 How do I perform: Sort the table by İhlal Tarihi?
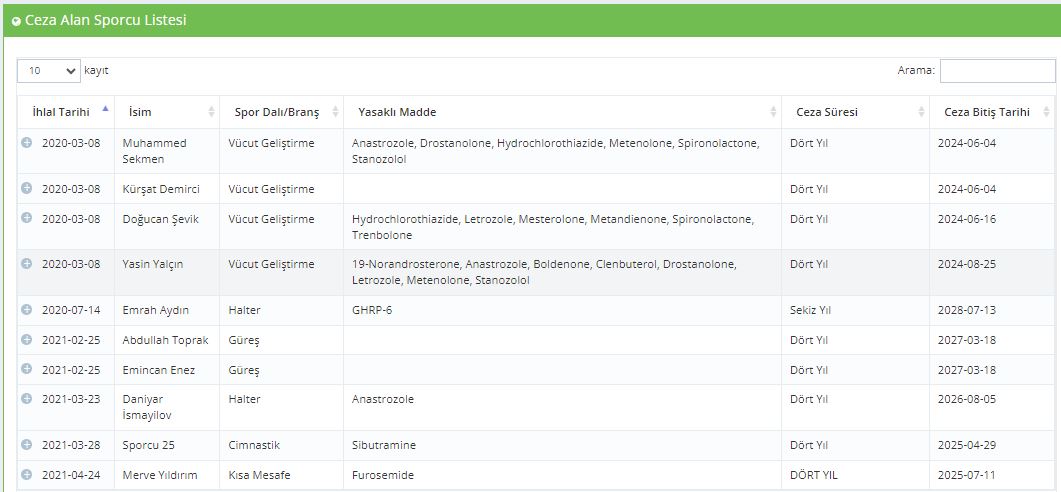coord(66,112)
